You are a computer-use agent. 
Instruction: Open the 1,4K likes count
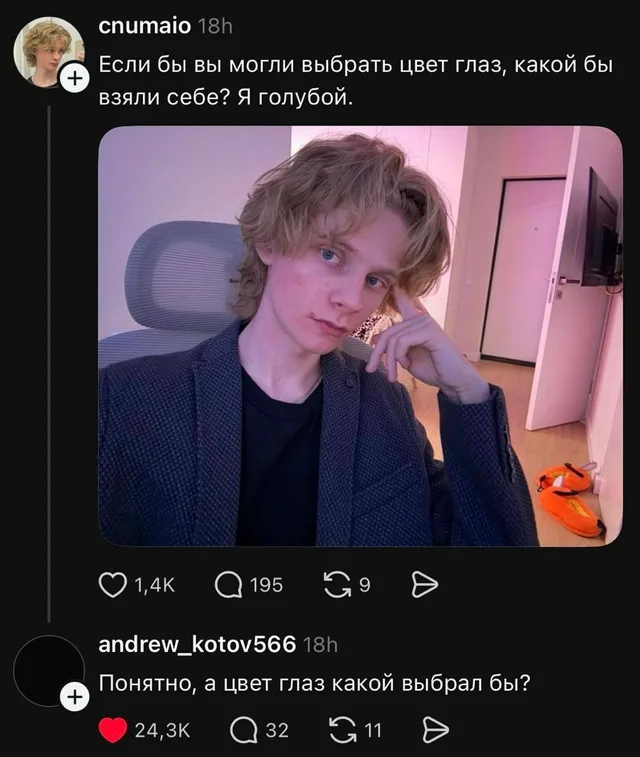154,585
